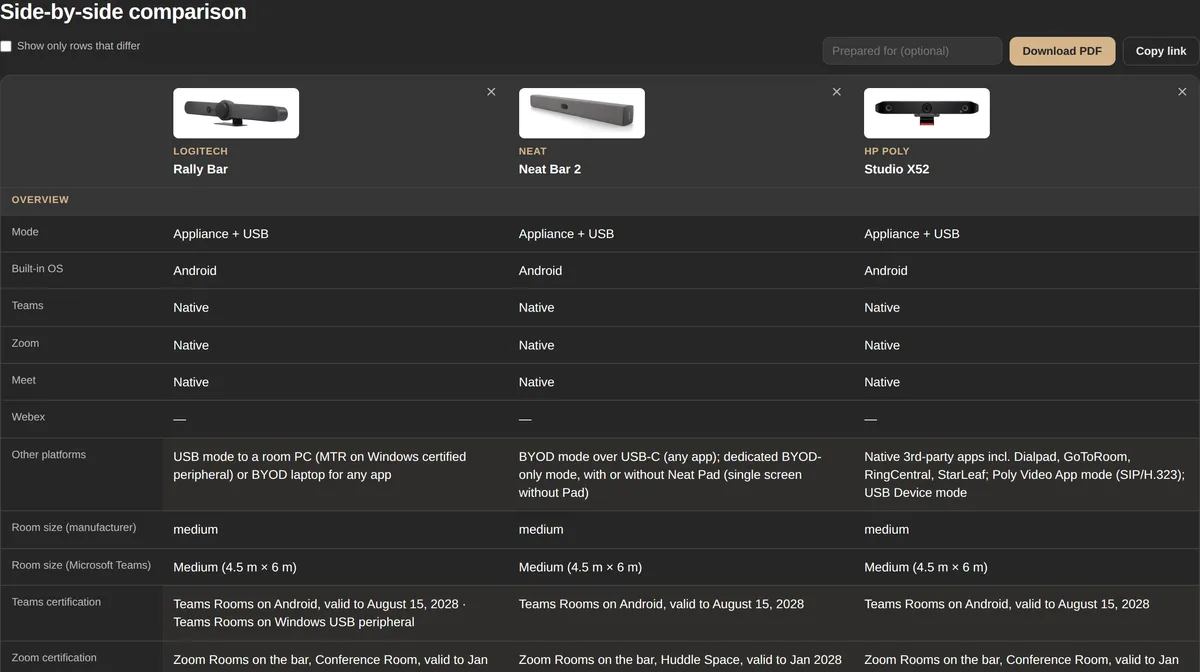
Task: Click the Neat Bar 2 product name
Action: click(x=550, y=169)
